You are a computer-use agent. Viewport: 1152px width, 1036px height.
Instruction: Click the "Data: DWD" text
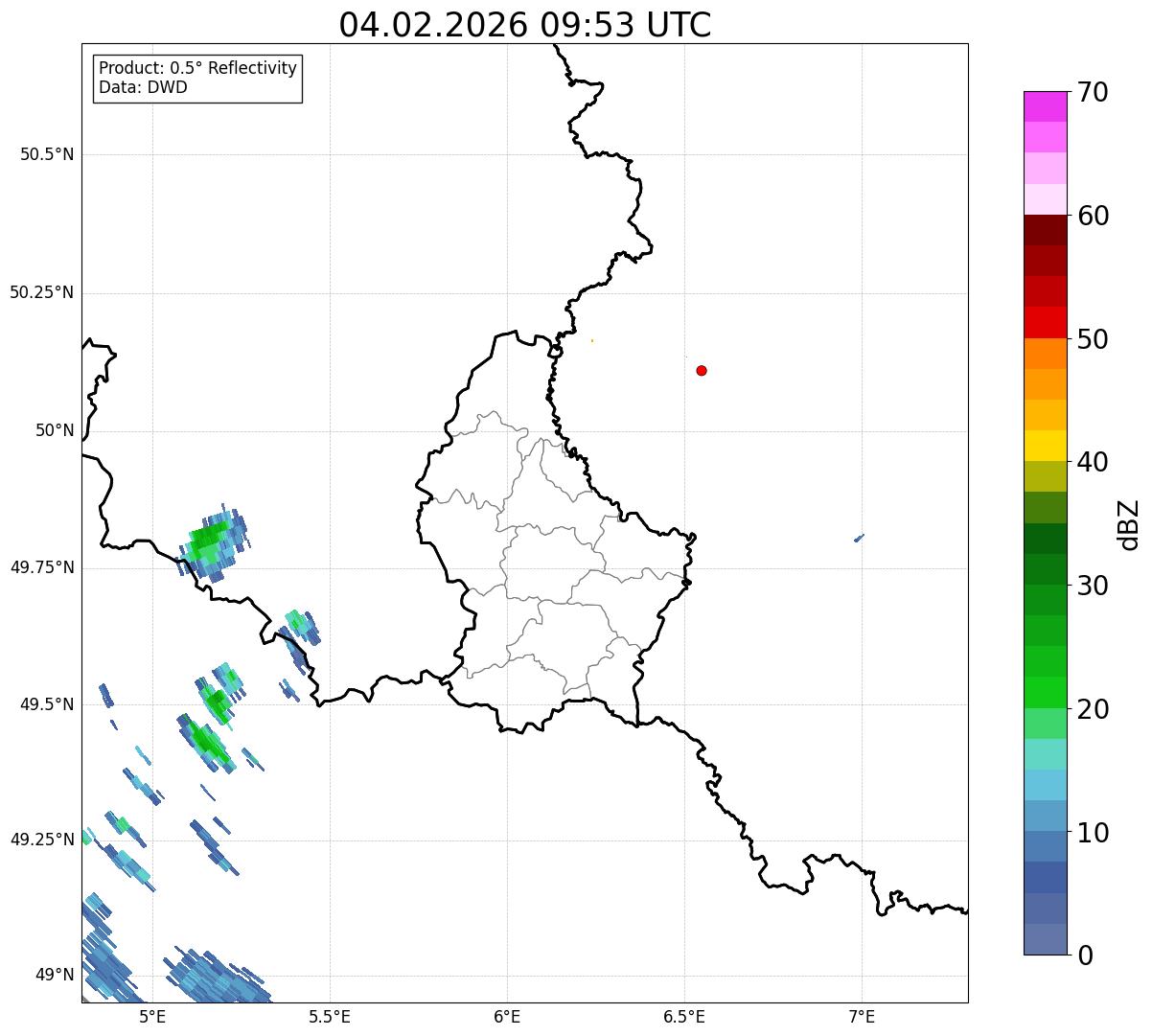tap(143, 88)
